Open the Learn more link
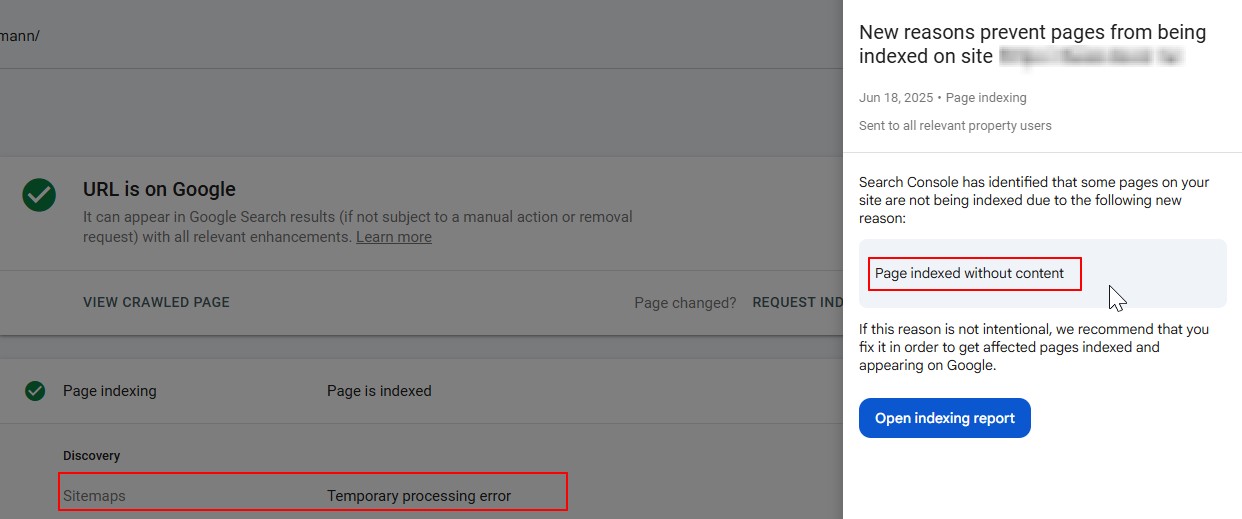 pyautogui.click(x=394, y=237)
